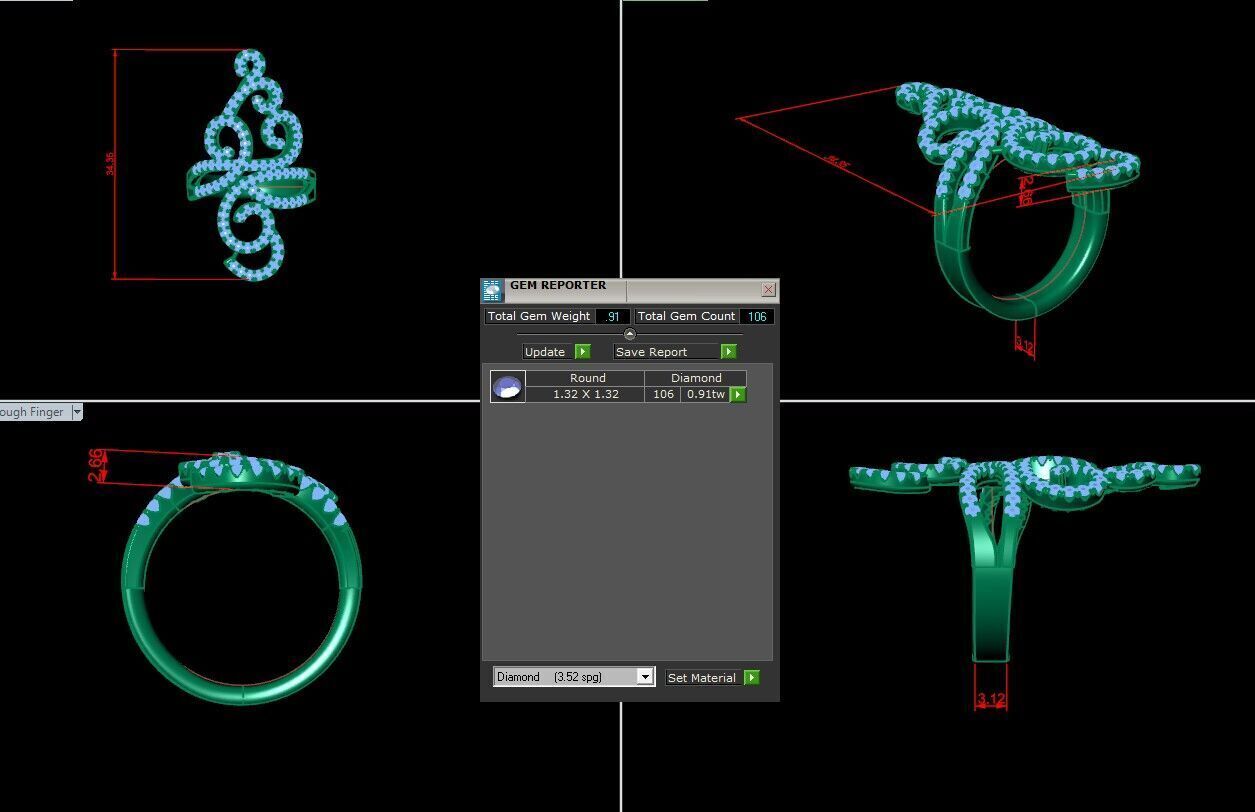
Task: Open the viewport label dropdown arrow
Action: 77,412
